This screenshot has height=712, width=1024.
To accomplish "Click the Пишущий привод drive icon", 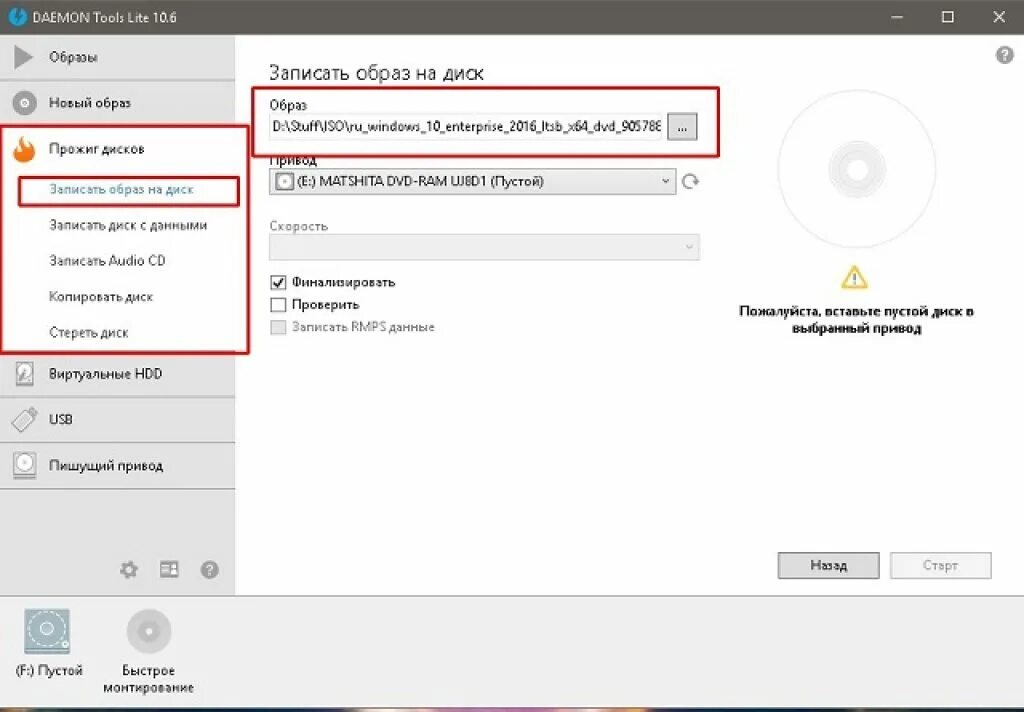I will pyautogui.click(x=25, y=465).
